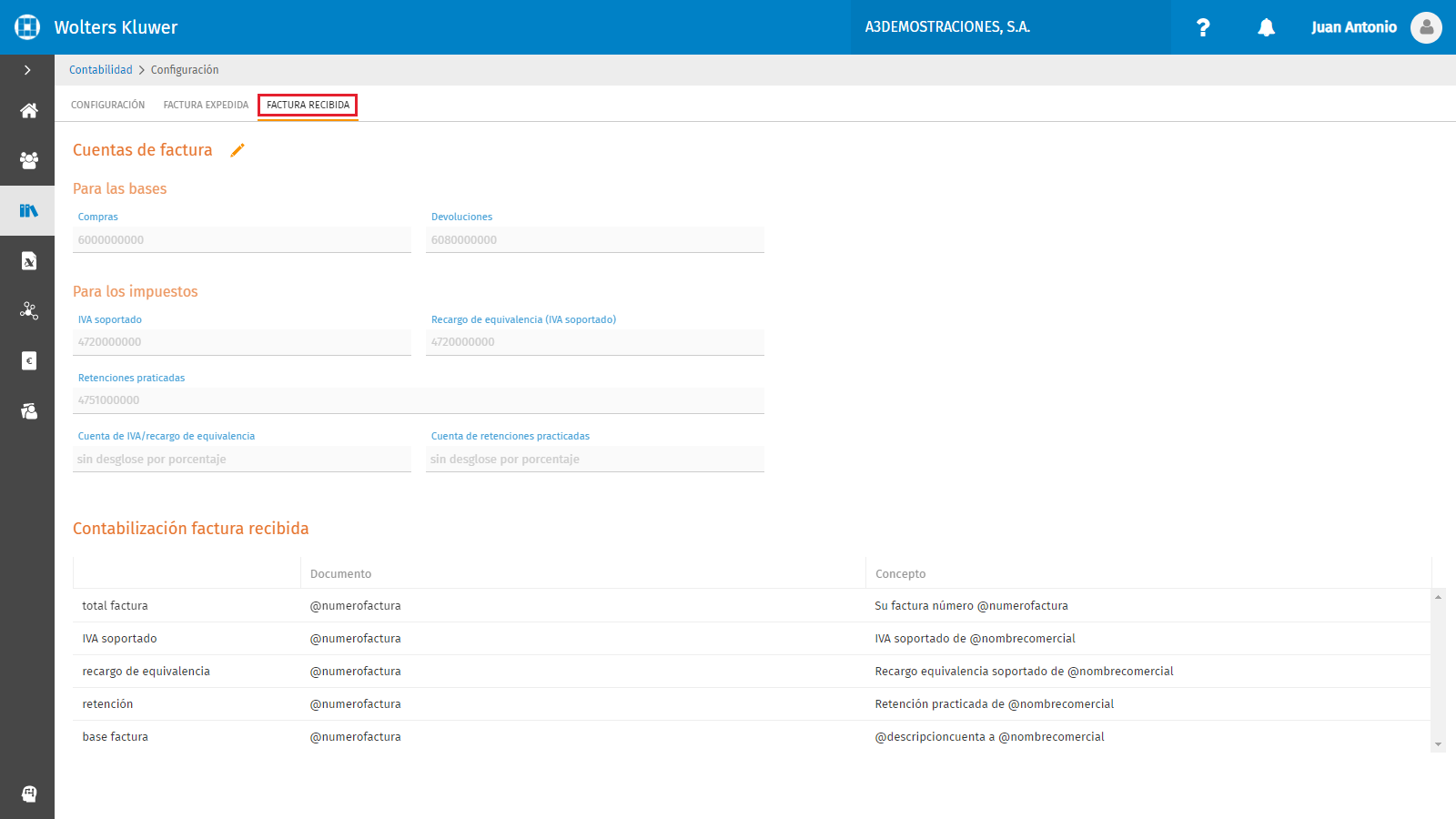Click the Configuración breadcrumb text
The image size is (1456, 819).
[x=185, y=70]
